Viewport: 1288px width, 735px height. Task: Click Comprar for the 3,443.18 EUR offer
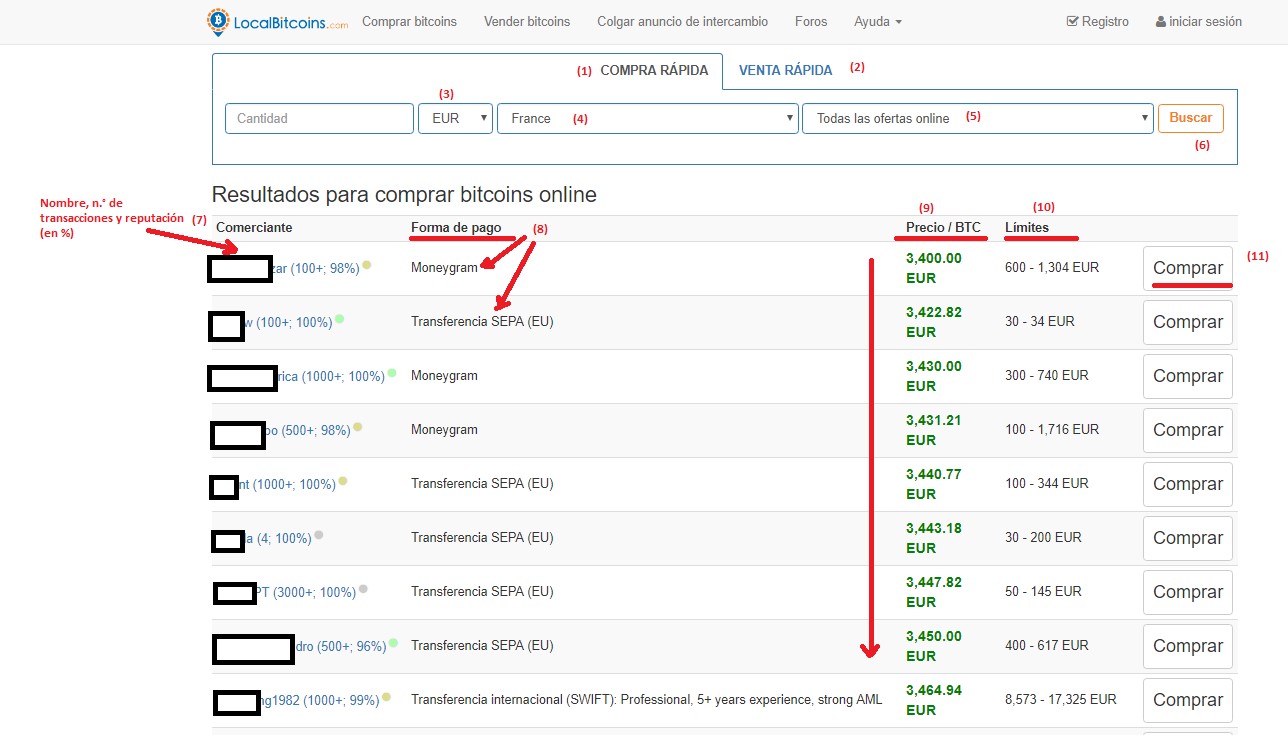[1188, 538]
